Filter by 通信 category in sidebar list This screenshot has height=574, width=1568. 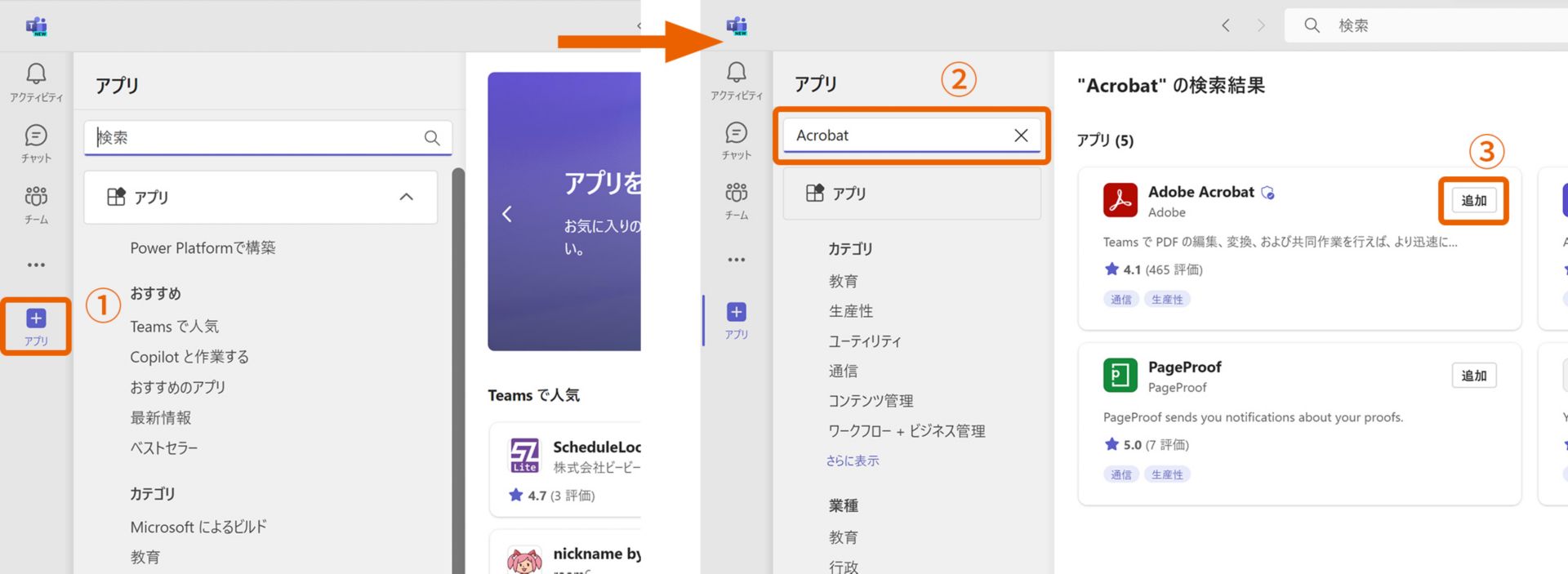pos(843,371)
